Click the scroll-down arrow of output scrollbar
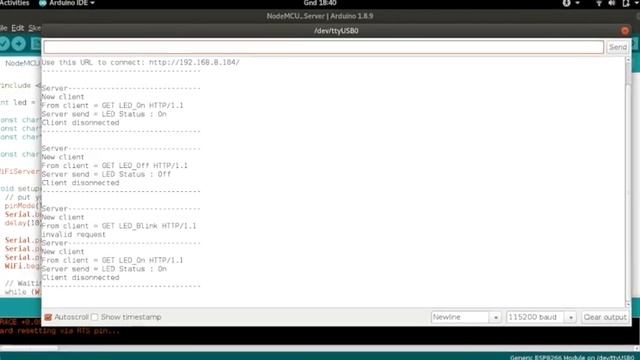Screen dimensions: 640x360 [628, 304]
